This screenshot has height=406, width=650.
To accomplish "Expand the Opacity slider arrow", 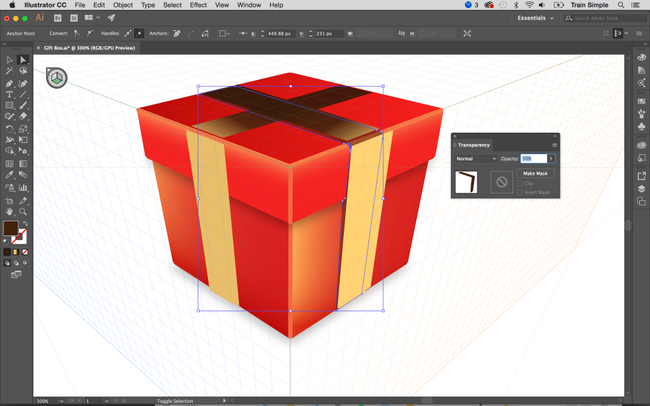I will point(551,158).
